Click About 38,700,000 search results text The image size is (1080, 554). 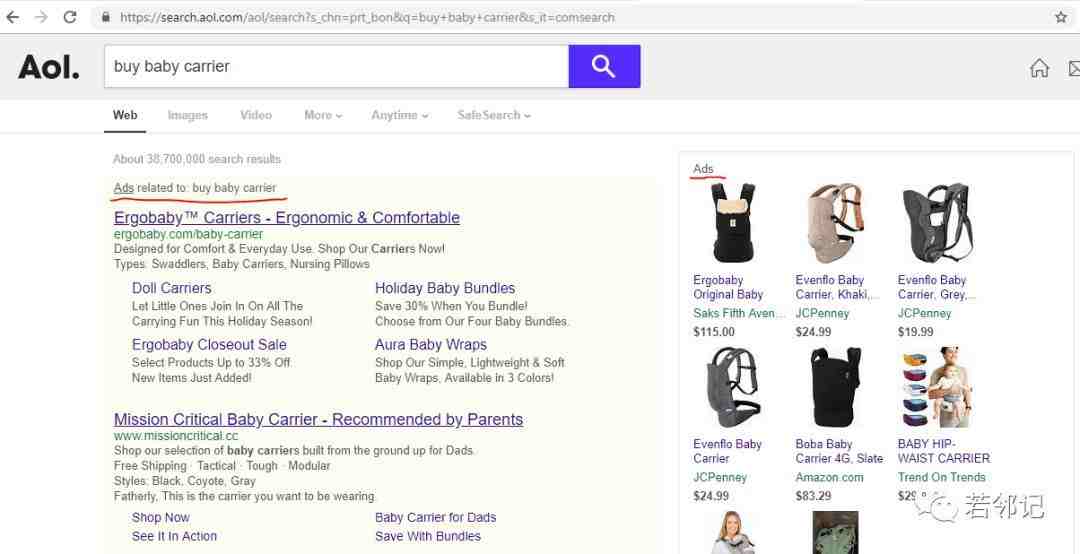pos(197,159)
